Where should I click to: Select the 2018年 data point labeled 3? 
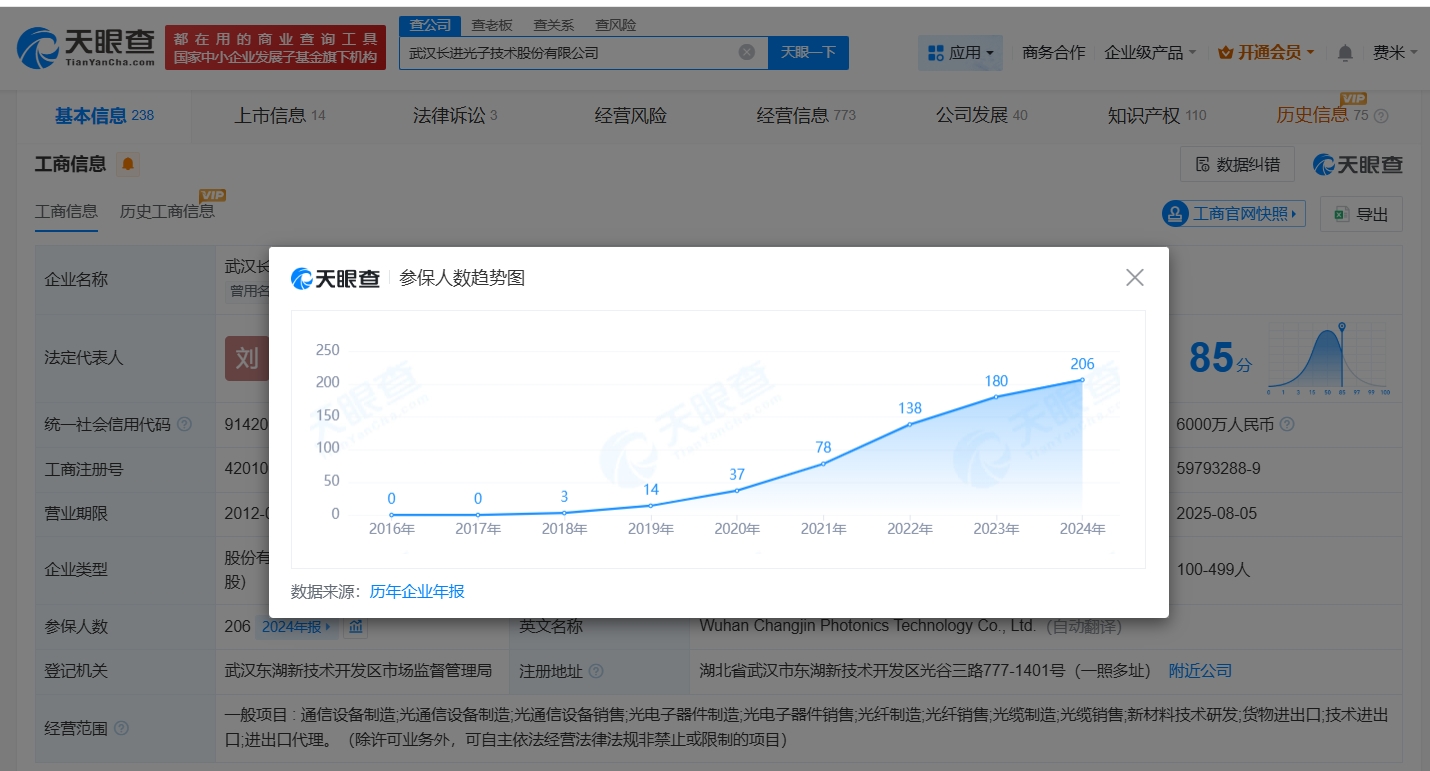pos(564,512)
